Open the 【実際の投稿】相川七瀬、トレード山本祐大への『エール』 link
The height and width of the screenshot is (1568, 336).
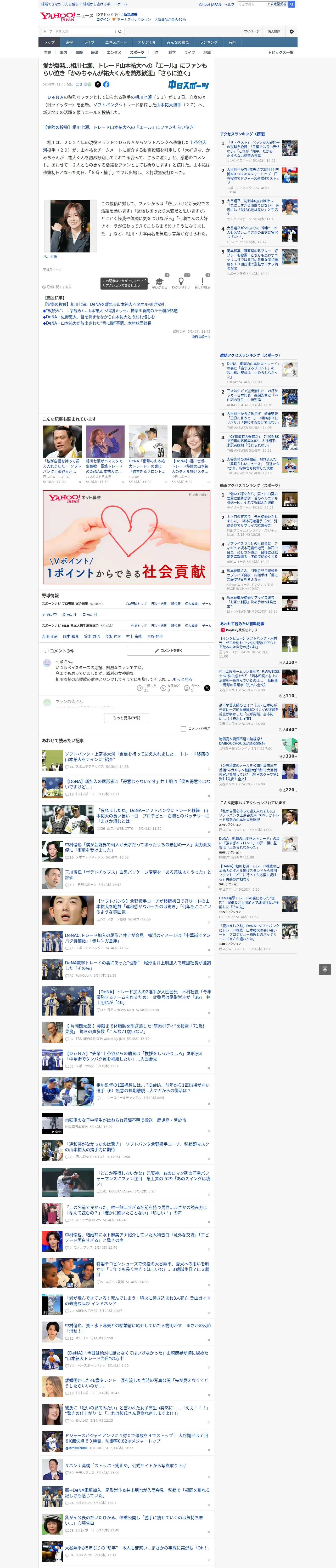pos(118,127)
